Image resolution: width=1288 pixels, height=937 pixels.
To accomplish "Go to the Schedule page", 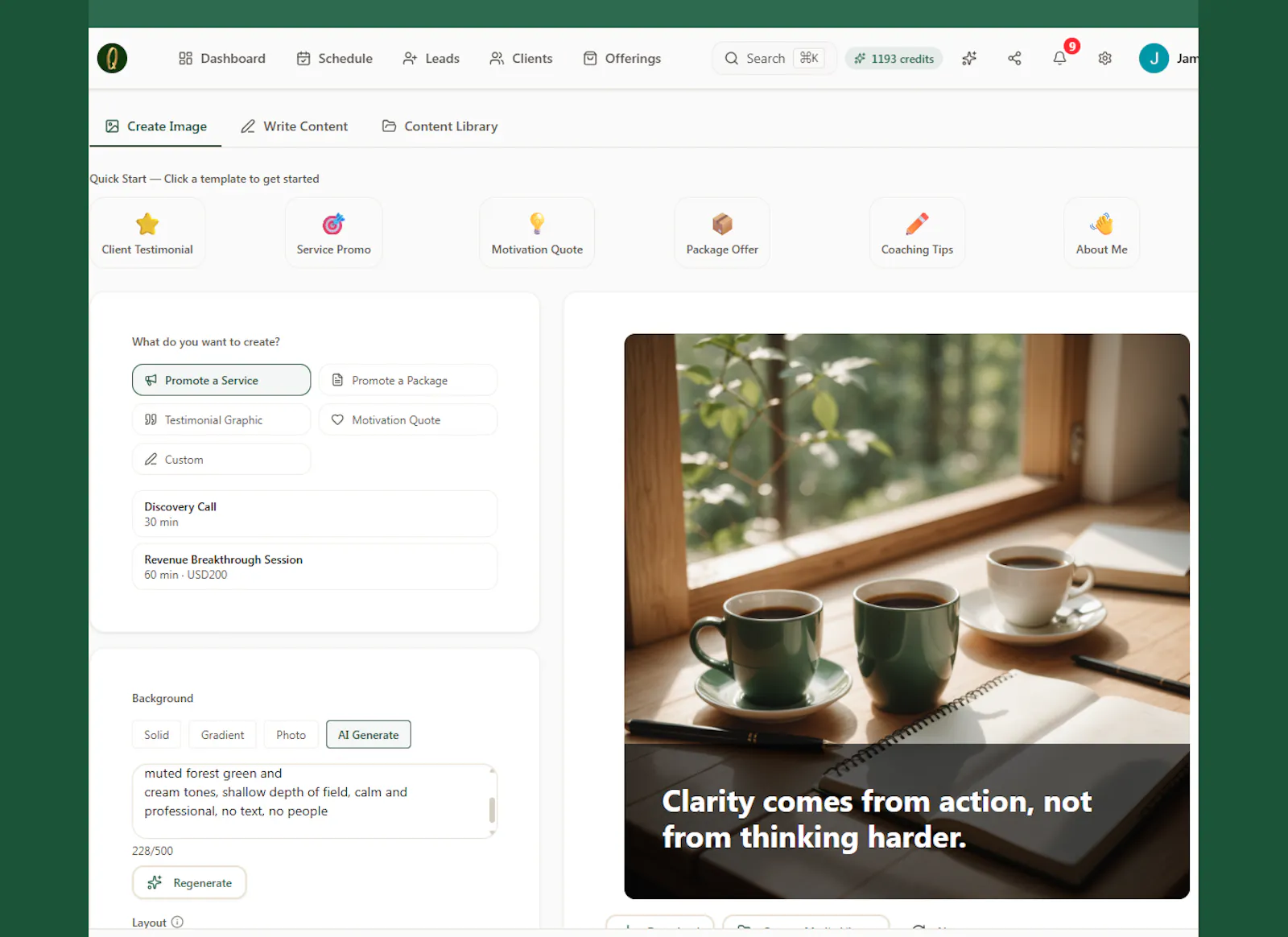I will point(335,58).
